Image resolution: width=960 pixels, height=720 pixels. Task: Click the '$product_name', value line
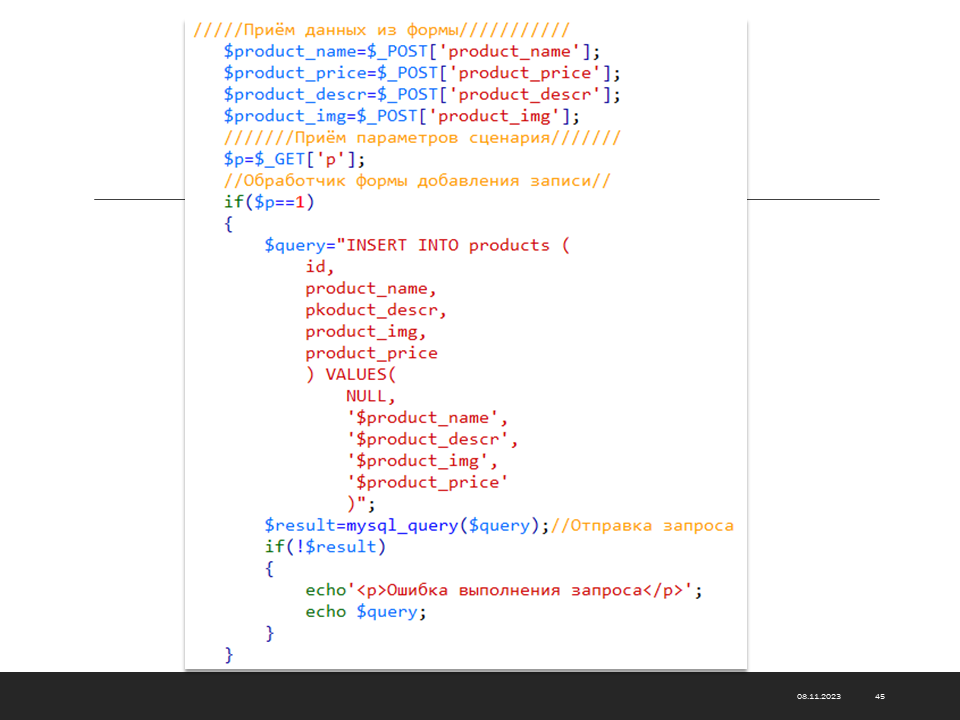click(427, 418)
